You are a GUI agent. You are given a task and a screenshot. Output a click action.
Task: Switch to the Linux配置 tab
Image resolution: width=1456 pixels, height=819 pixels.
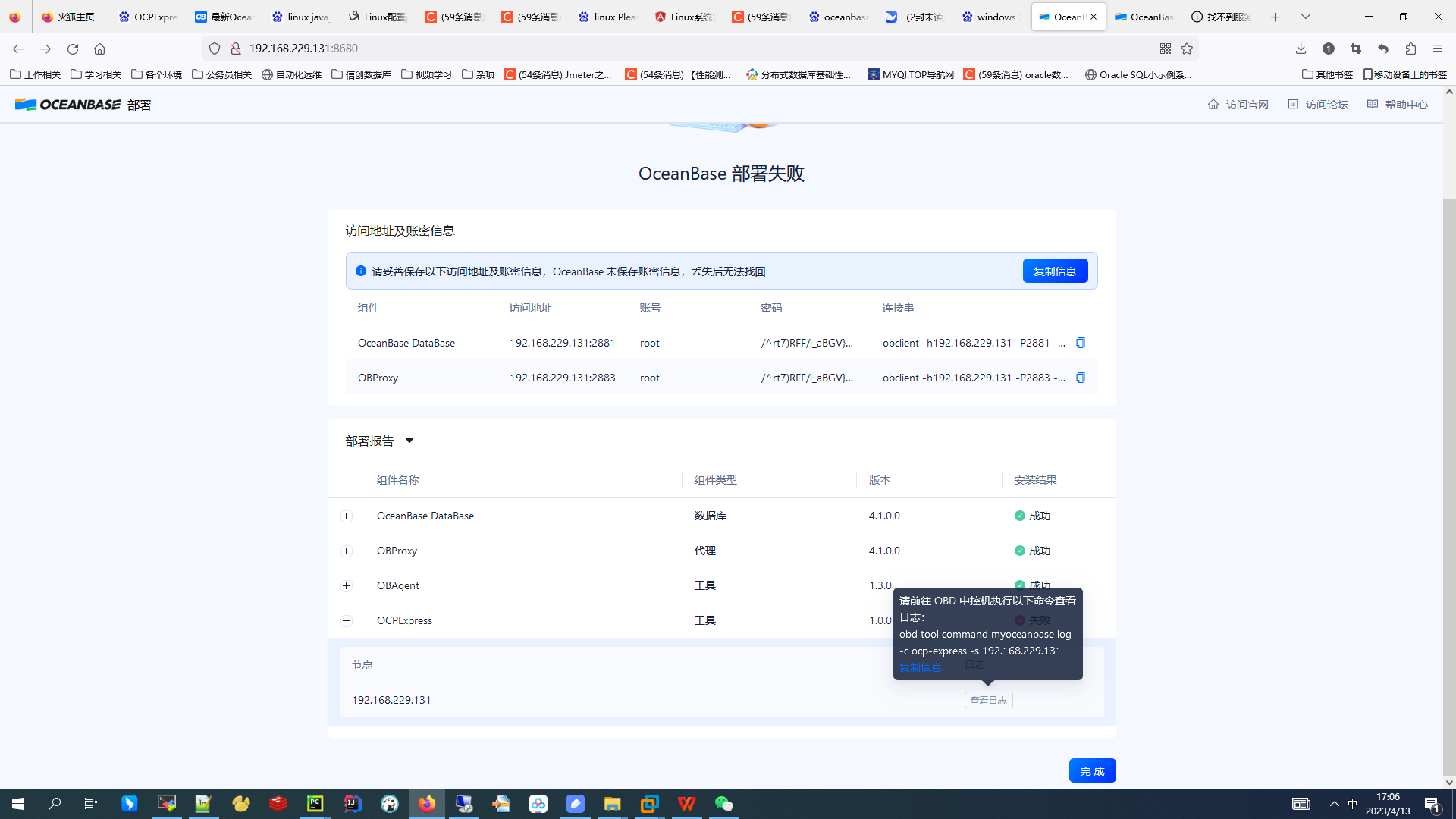(x=377, y=17)
